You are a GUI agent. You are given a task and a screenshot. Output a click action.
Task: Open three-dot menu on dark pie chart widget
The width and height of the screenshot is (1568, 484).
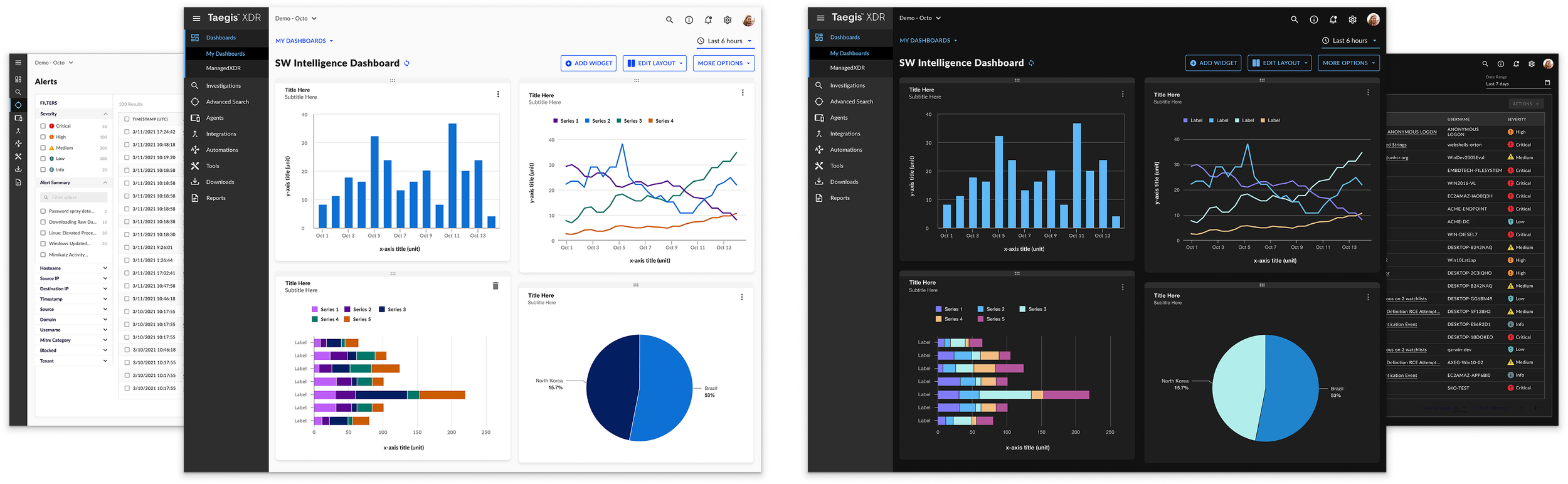[1368, 297]
